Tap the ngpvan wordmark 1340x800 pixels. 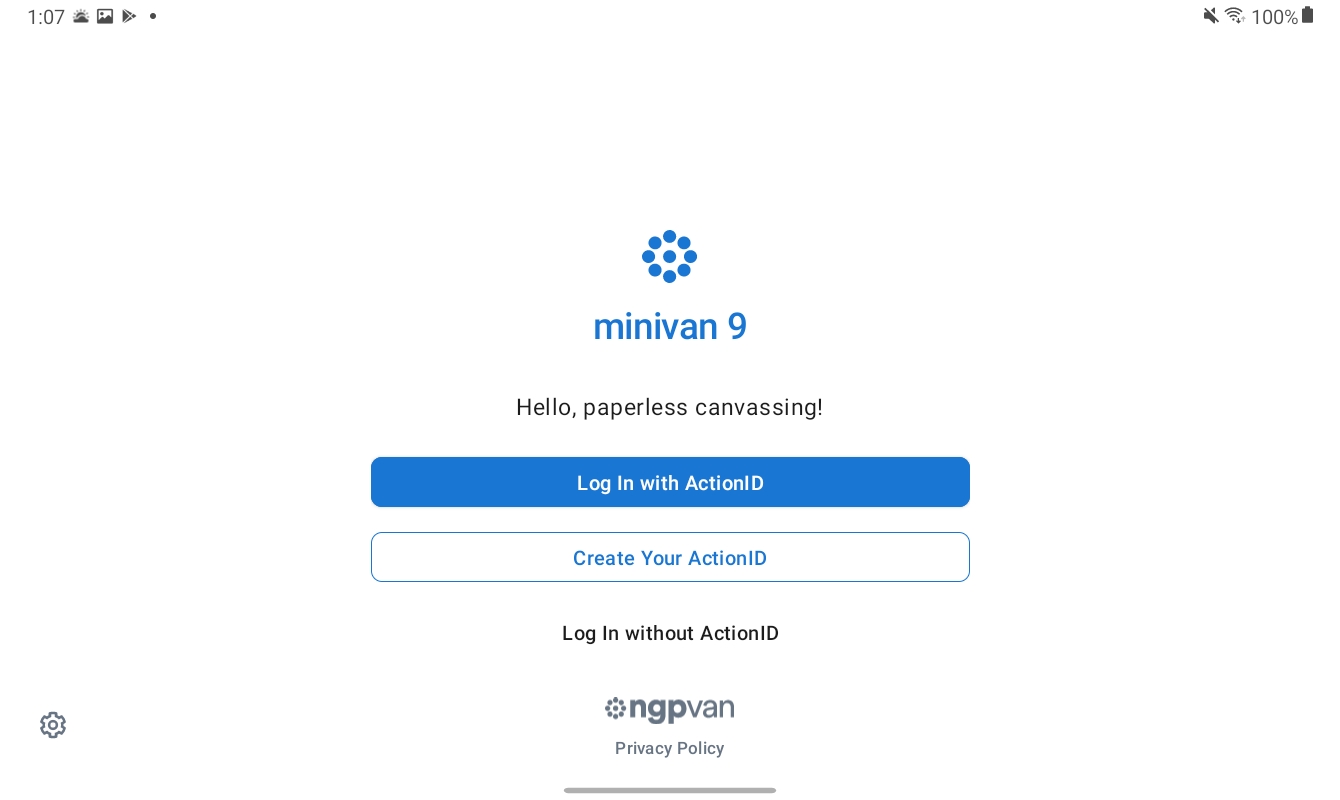(x=682, y=710)
